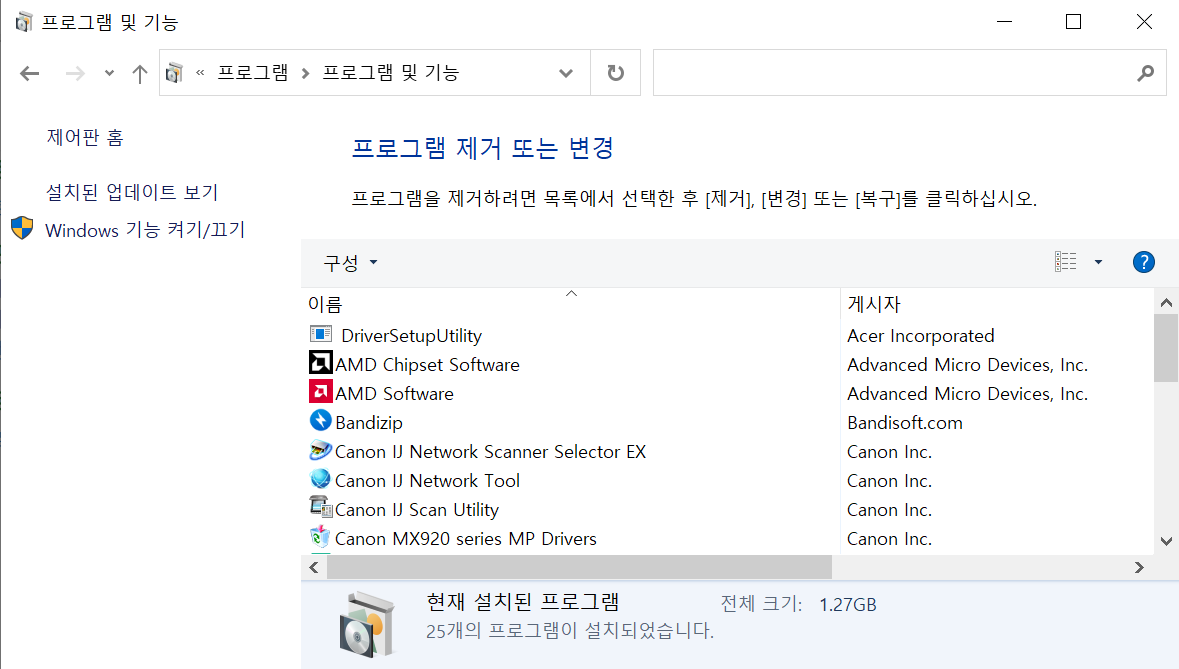Select Canon IJ Network Scanner Selector EX name

[490, 452]
